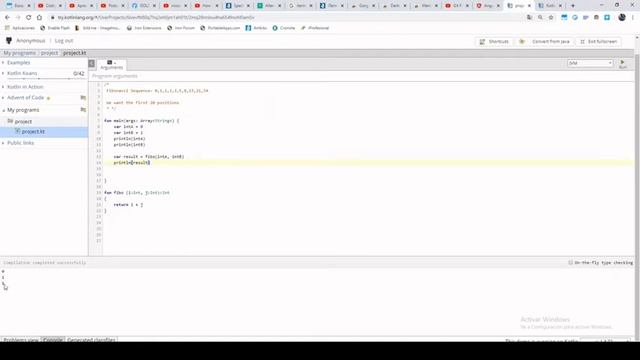Click the My programs add-project icon
640x360 pixels.
click(83, 110)
